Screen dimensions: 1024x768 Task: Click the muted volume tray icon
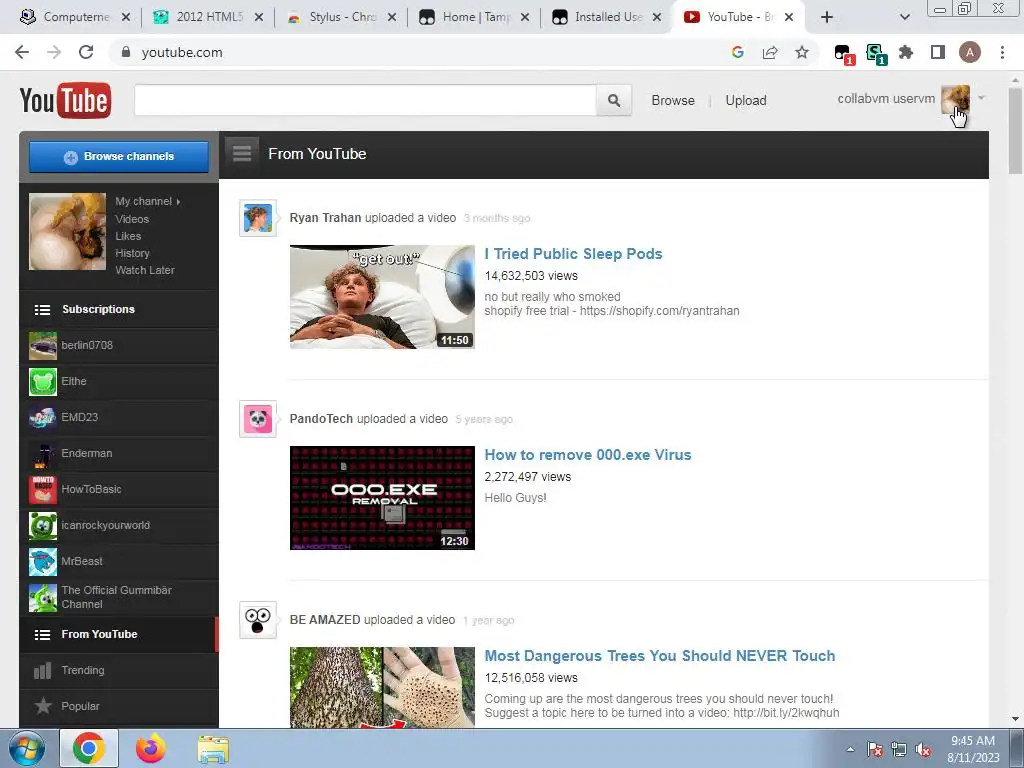click(x=923, y=750)
